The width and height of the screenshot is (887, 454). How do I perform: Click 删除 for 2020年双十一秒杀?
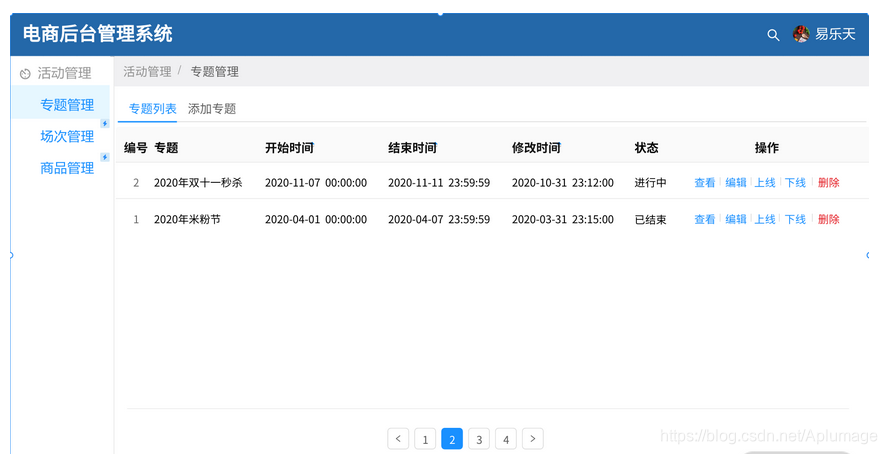[x=829, y=183]
